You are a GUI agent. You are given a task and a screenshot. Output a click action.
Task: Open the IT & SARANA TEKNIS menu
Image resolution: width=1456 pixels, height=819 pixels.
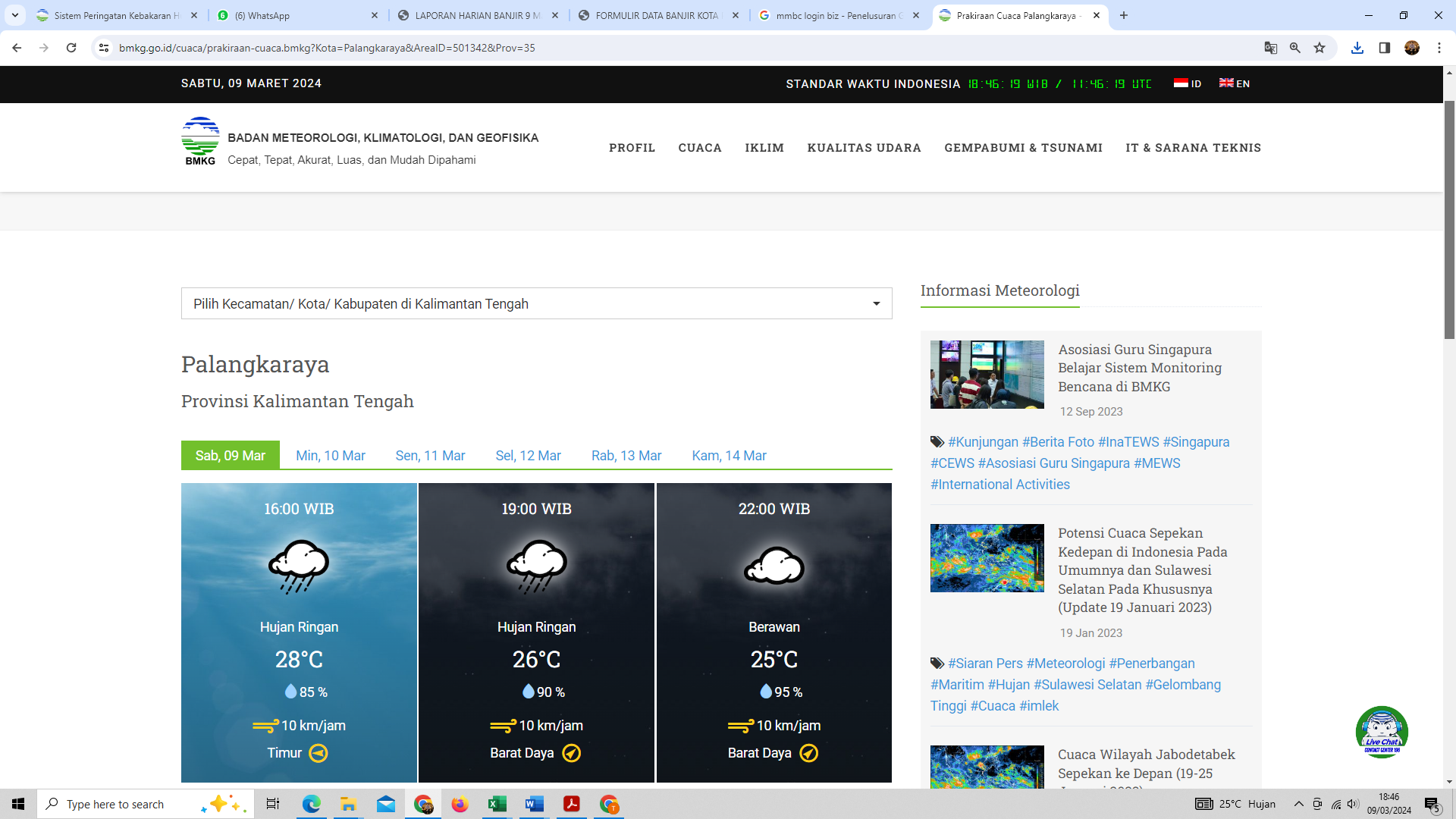click(1193, 148)
